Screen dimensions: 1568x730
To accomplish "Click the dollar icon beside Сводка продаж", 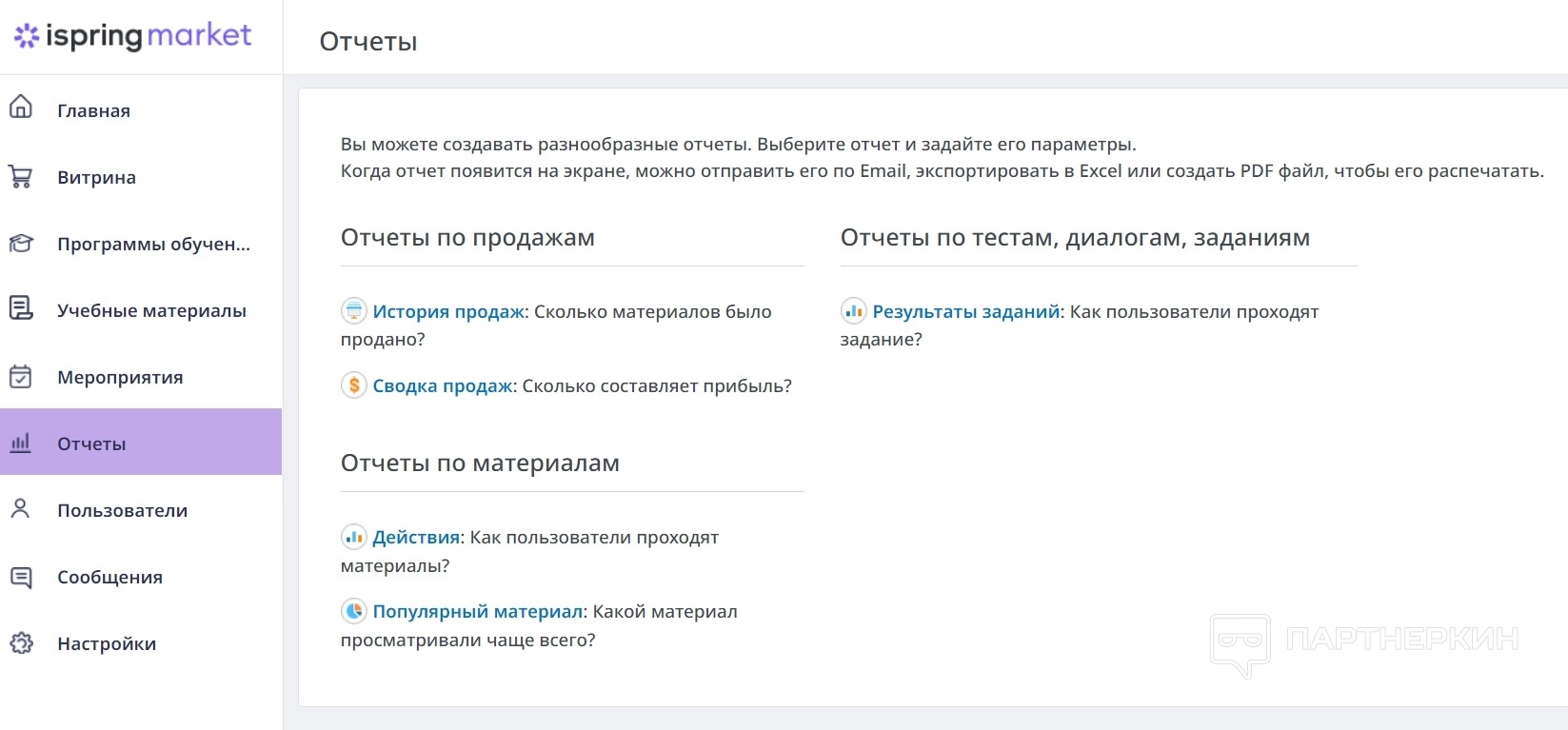I will click(x=354, y=385).
